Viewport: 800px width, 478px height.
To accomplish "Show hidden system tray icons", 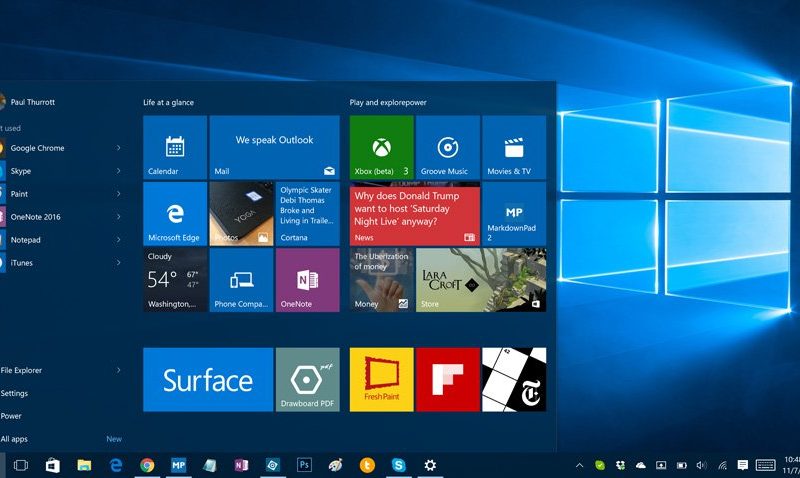I will pyautogui.click(x=579, y=465).
